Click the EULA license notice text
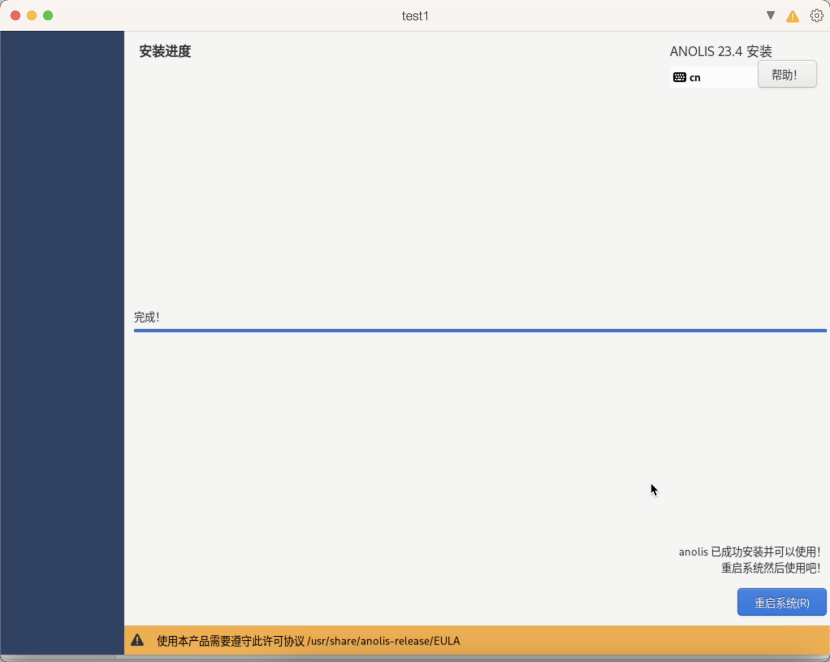Image resolution: width=830 pixels, height=662 pixels. [308, 641]
